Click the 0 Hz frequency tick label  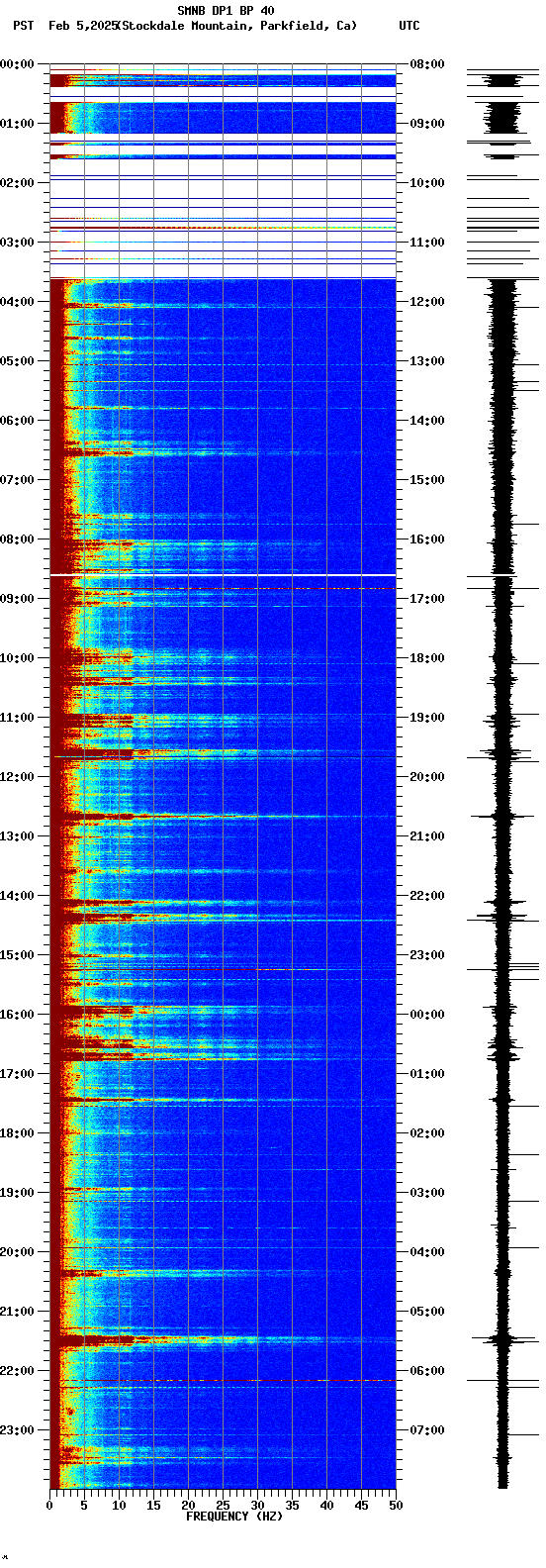[x=49, y=1506]
